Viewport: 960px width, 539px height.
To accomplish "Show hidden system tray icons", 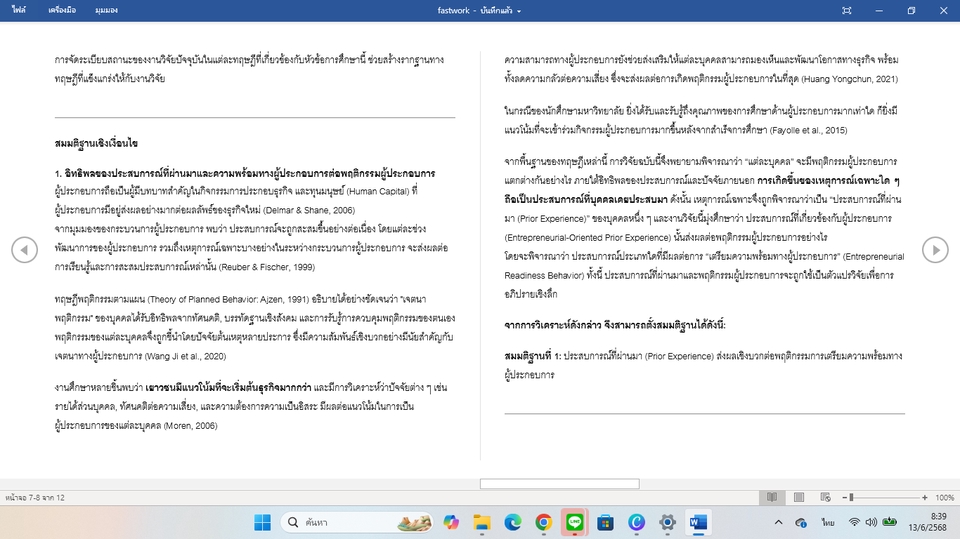I will [778, 523].
